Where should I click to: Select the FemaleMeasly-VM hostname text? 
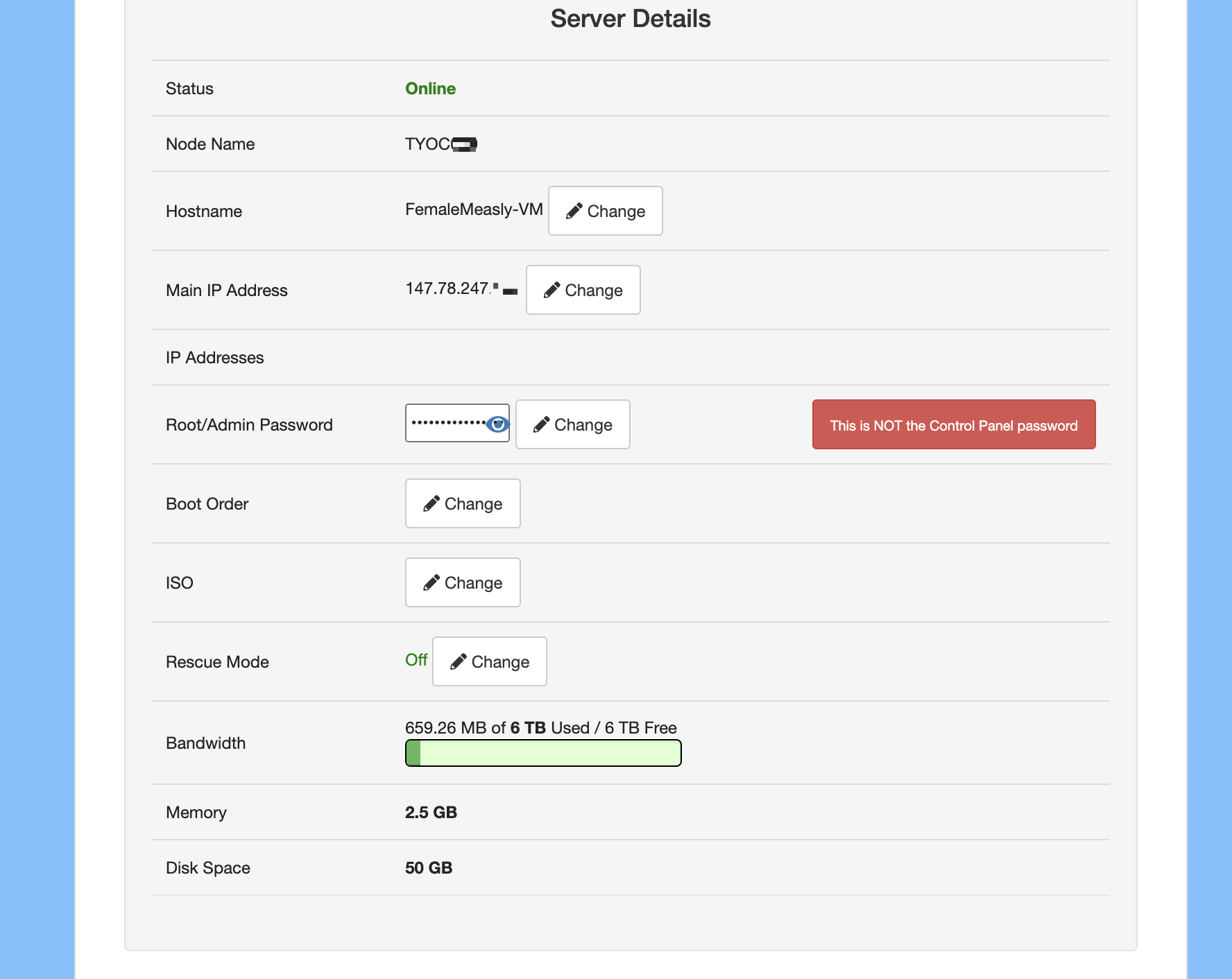pos(474,209)
